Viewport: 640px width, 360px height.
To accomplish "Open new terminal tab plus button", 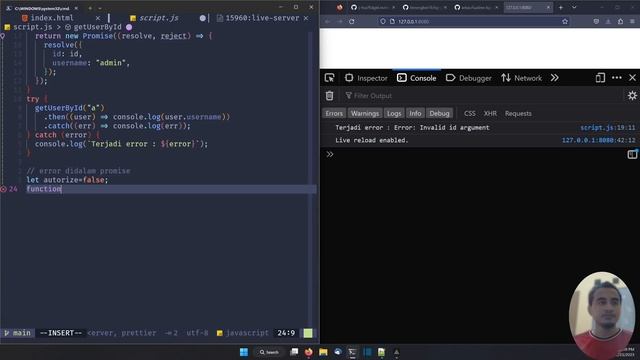I will click(x=90, y=8).
